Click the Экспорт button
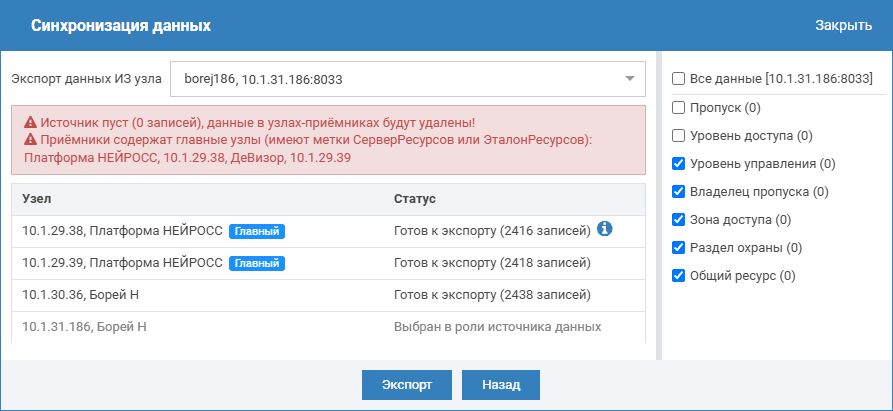 coord(407,385)
